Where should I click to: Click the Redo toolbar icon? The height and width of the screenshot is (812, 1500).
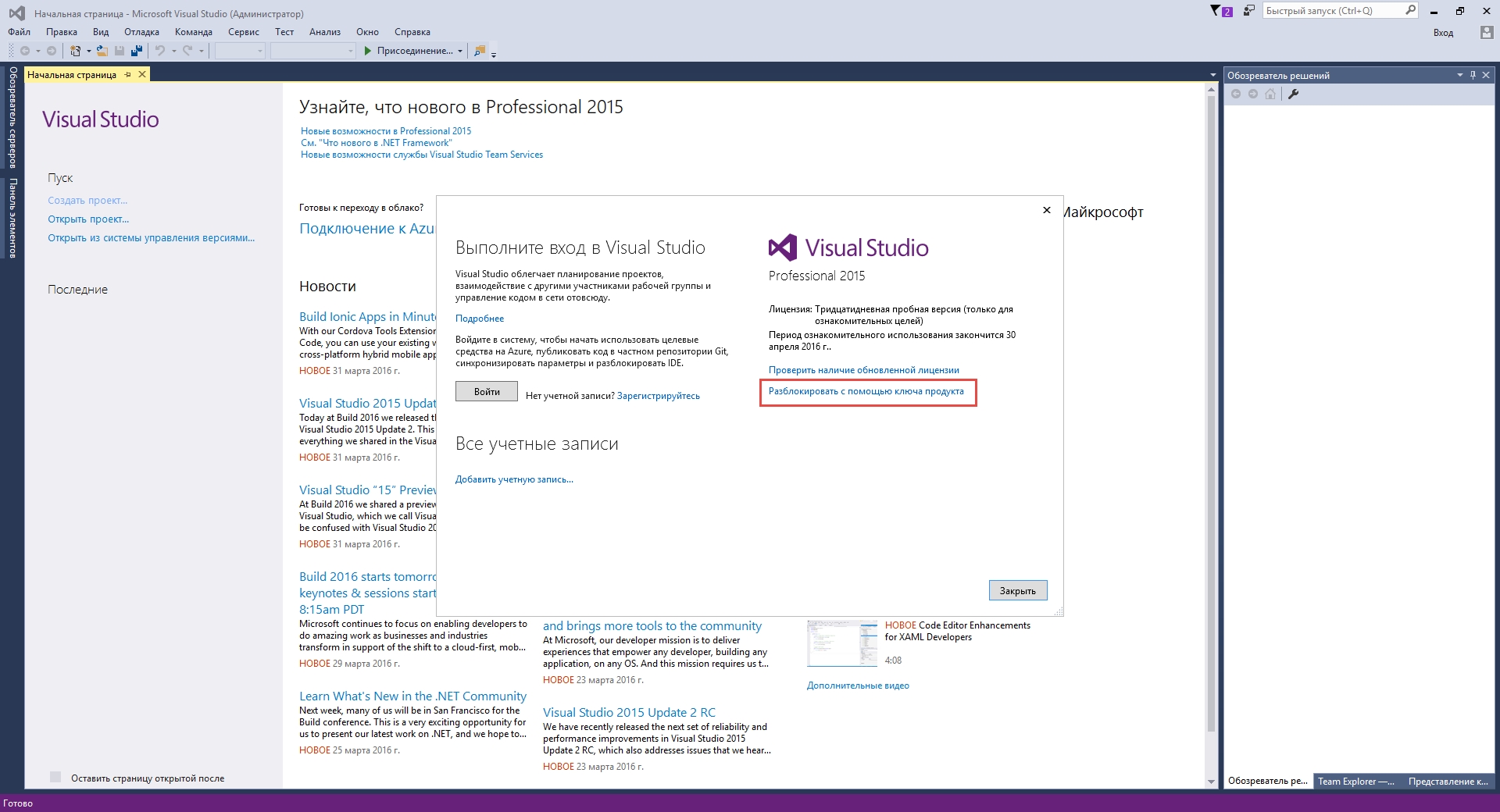pos(187,51)
